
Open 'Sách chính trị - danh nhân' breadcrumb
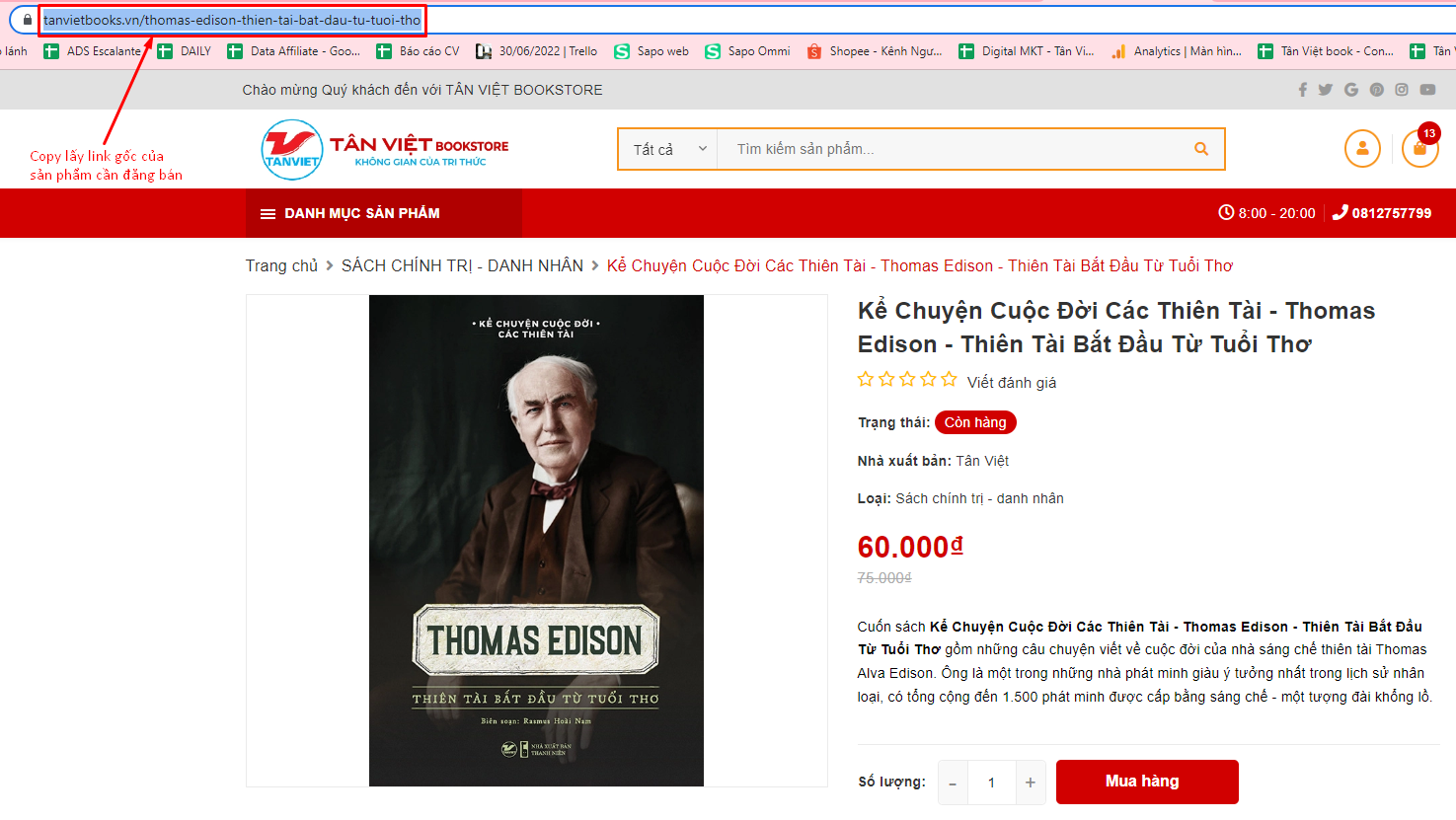(462, 265)
